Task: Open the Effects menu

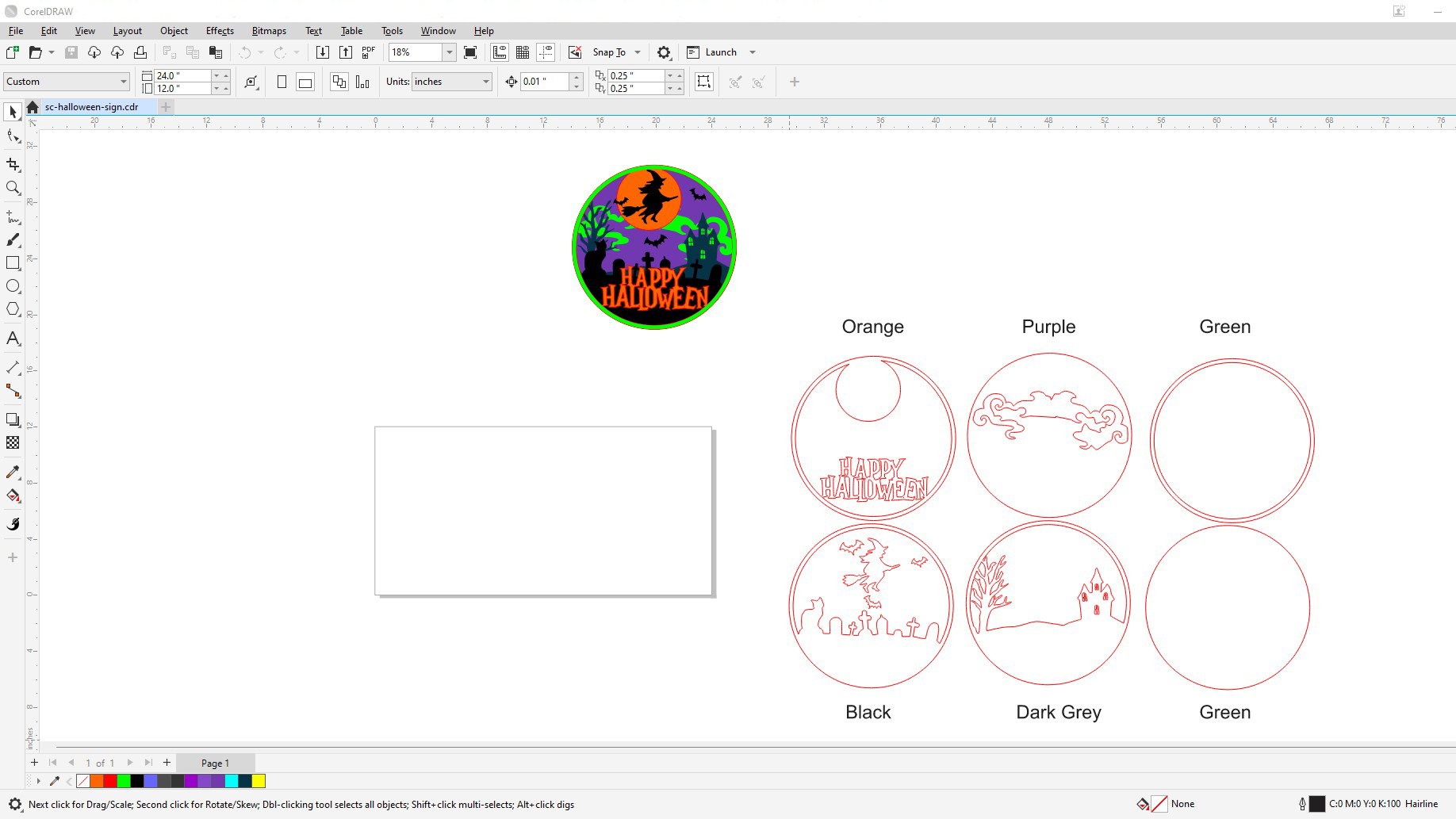Action: tap(220, 31)
